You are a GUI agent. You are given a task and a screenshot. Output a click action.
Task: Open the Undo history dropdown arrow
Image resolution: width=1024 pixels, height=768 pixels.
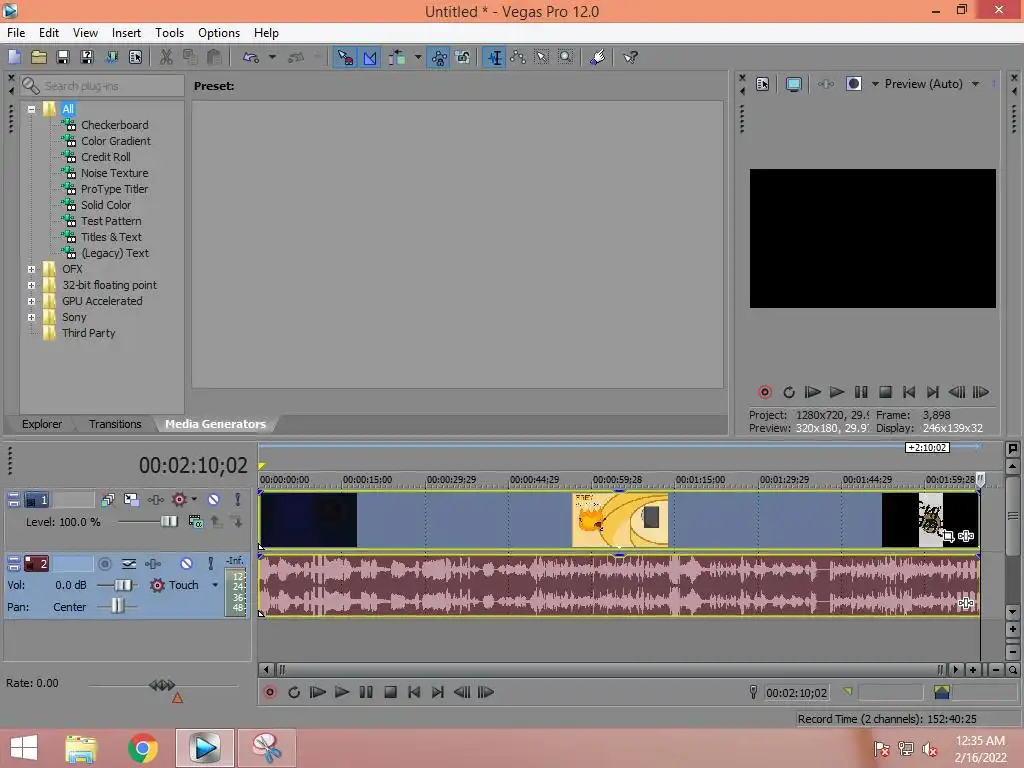tap(272, 57)
